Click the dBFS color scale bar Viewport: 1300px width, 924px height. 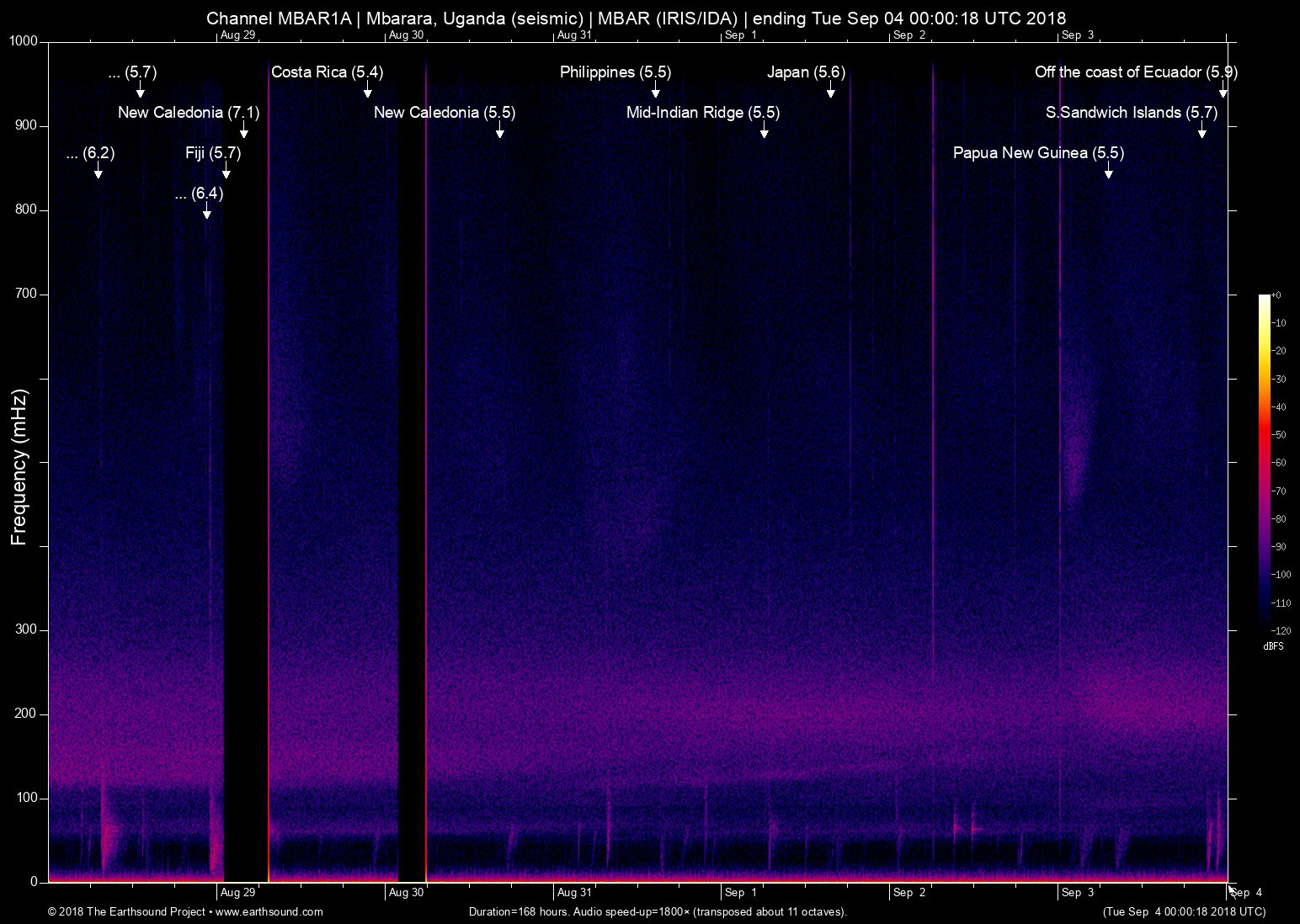(1265, 462)
